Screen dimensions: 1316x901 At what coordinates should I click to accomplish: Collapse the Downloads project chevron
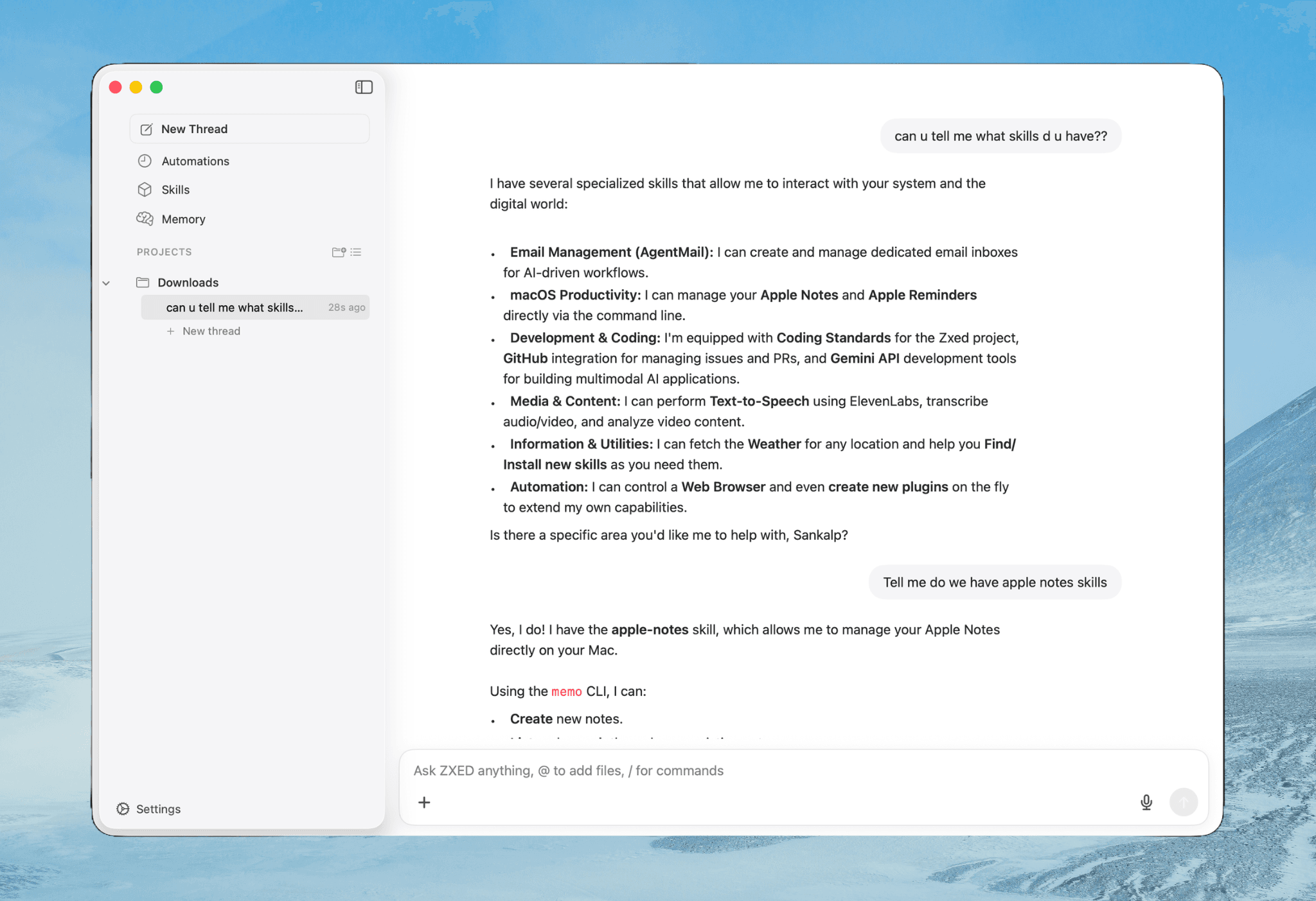coord(107,283)
